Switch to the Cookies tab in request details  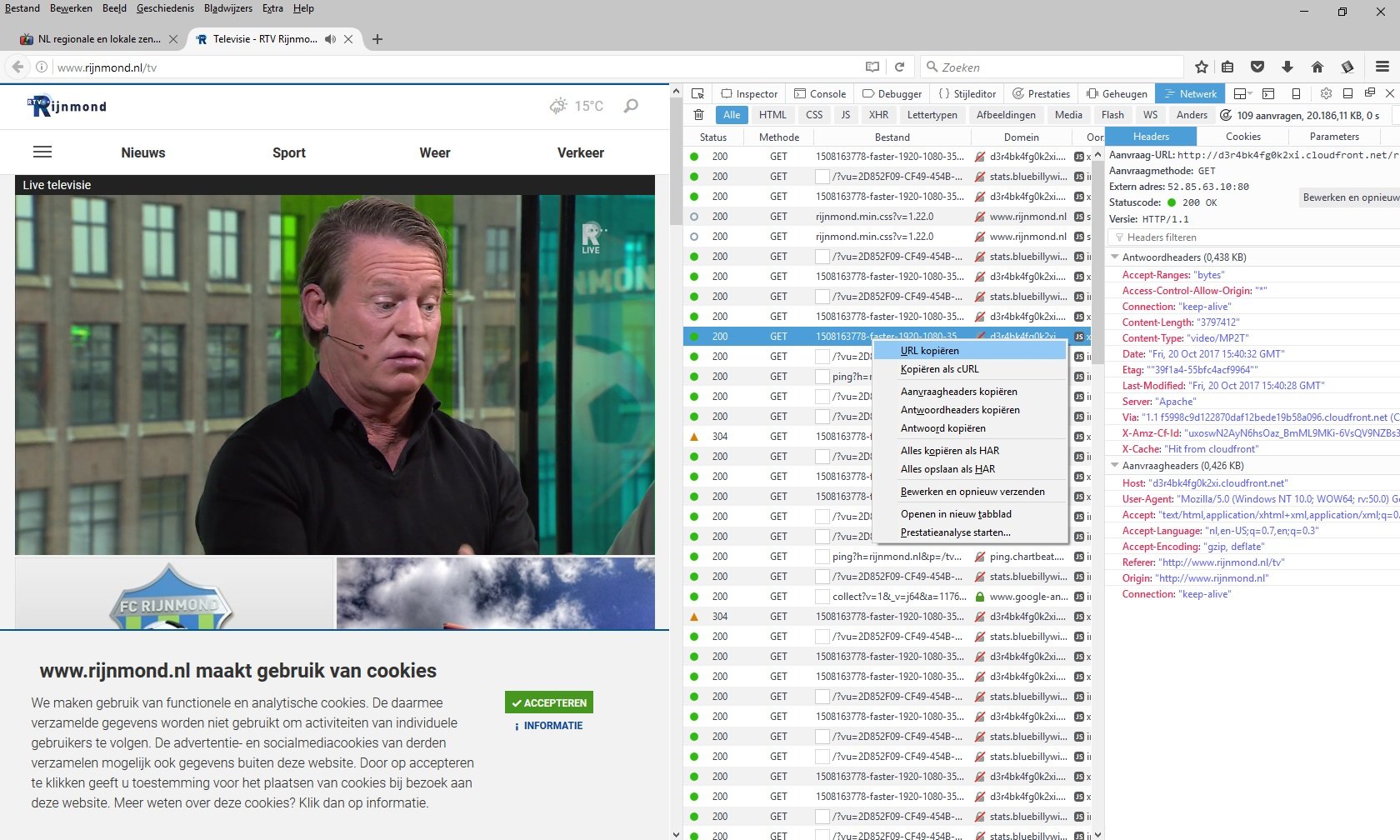[x=1242, y=137]
